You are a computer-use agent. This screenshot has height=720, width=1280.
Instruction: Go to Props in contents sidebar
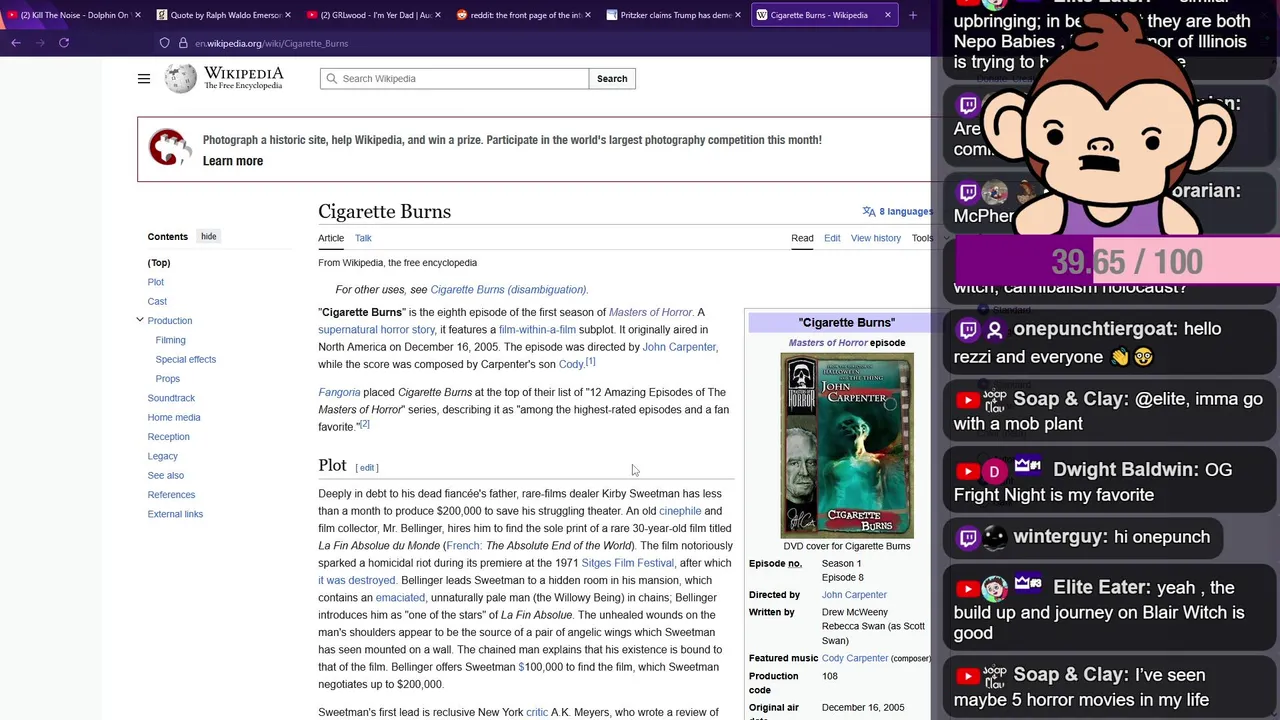pos(167,379)
